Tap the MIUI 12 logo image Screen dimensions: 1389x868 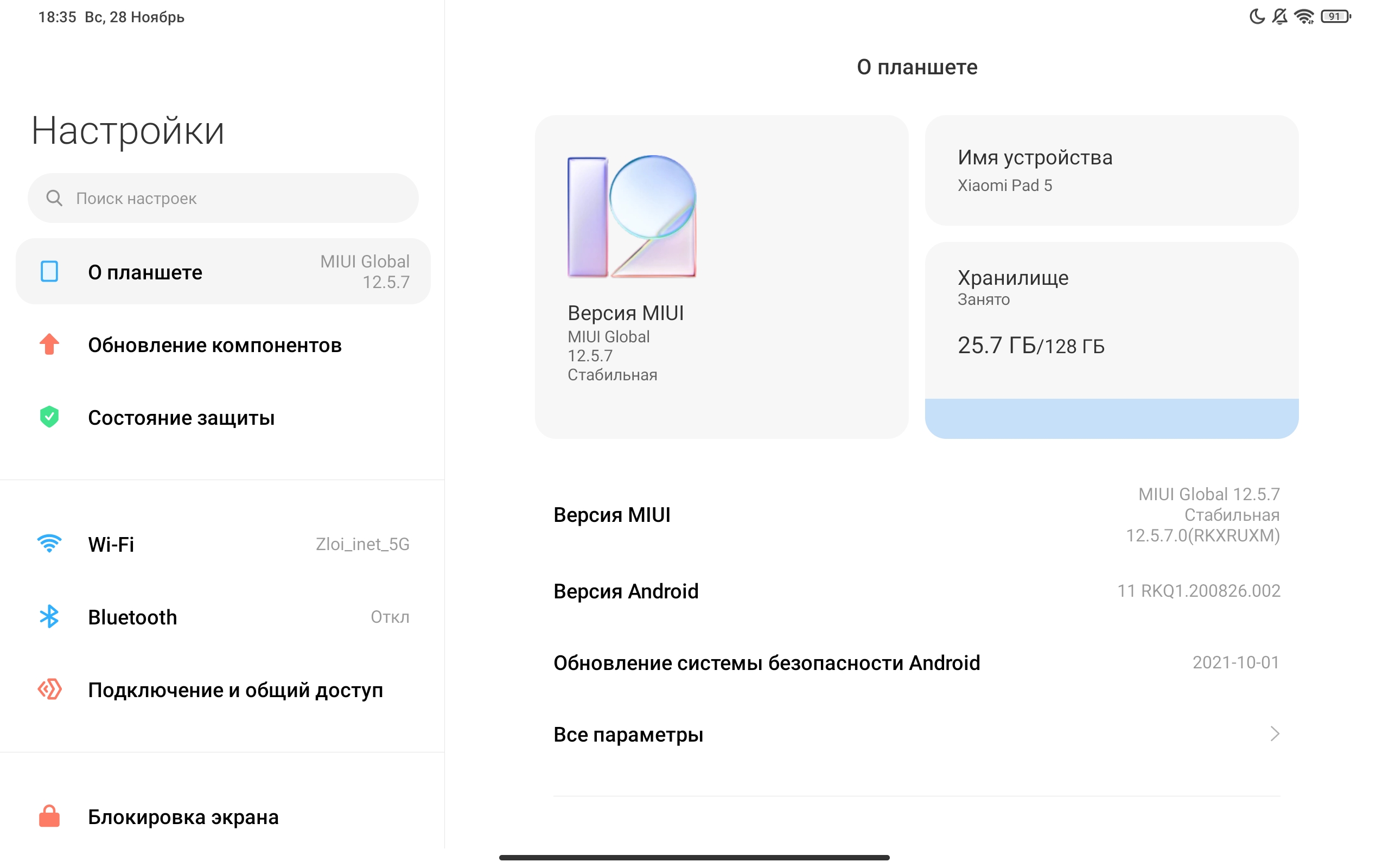pos(632,216)
